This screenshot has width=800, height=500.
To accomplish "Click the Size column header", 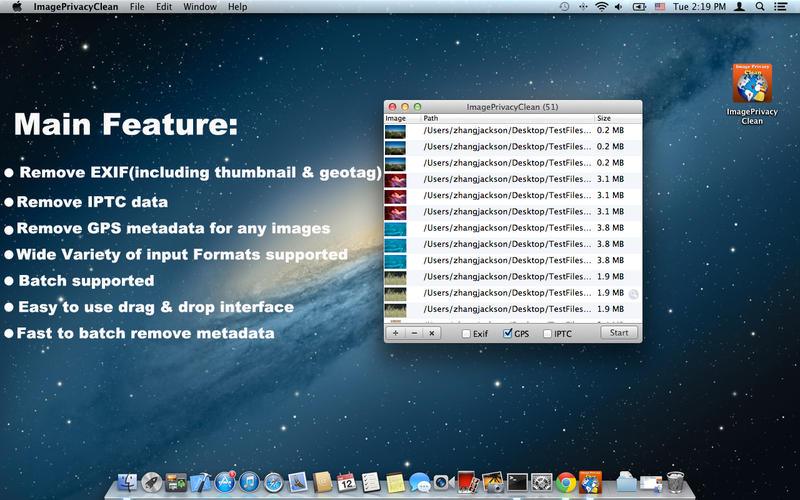I will (617, 118).
